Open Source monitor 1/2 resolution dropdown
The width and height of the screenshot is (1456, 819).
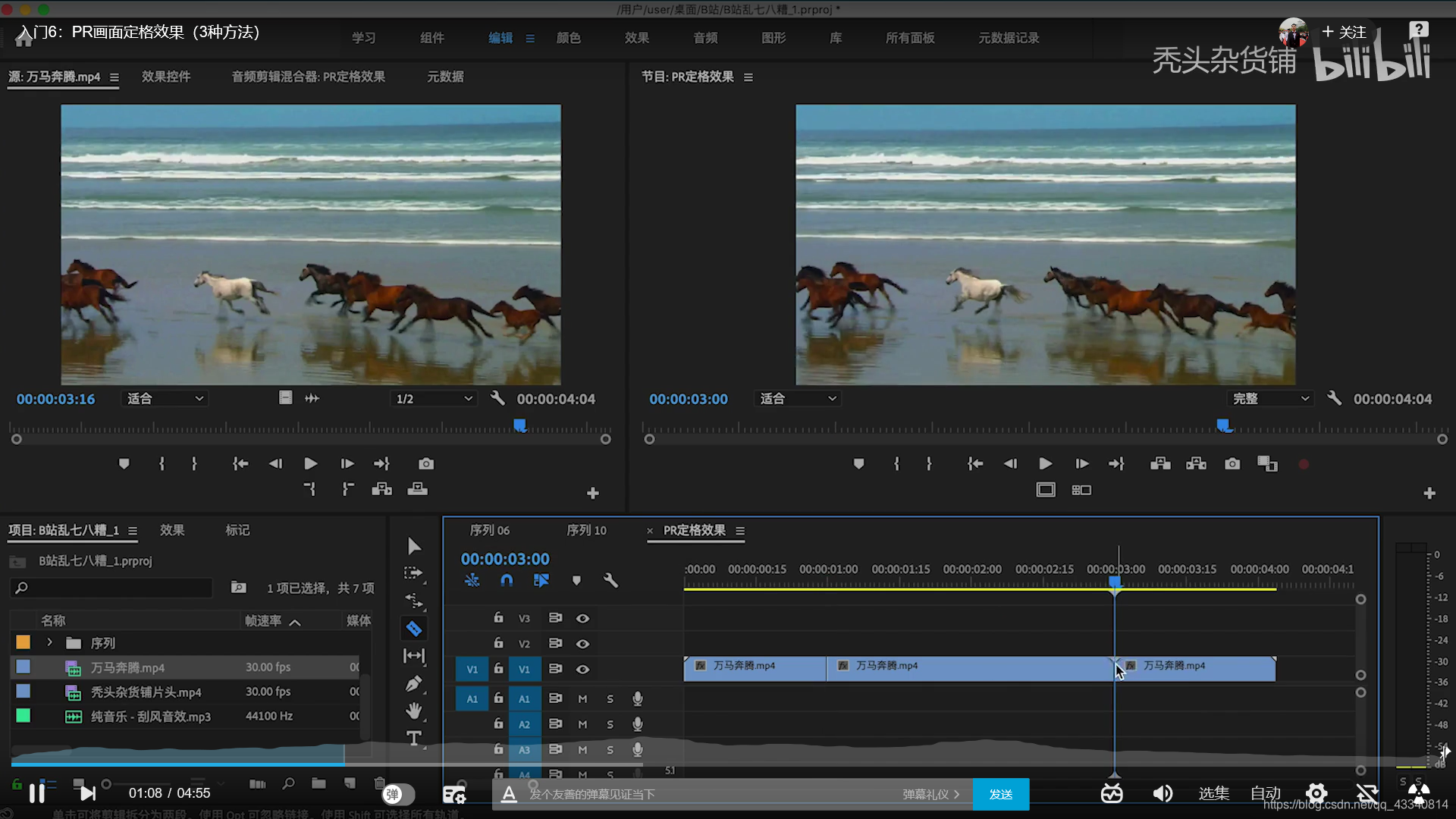434,398
